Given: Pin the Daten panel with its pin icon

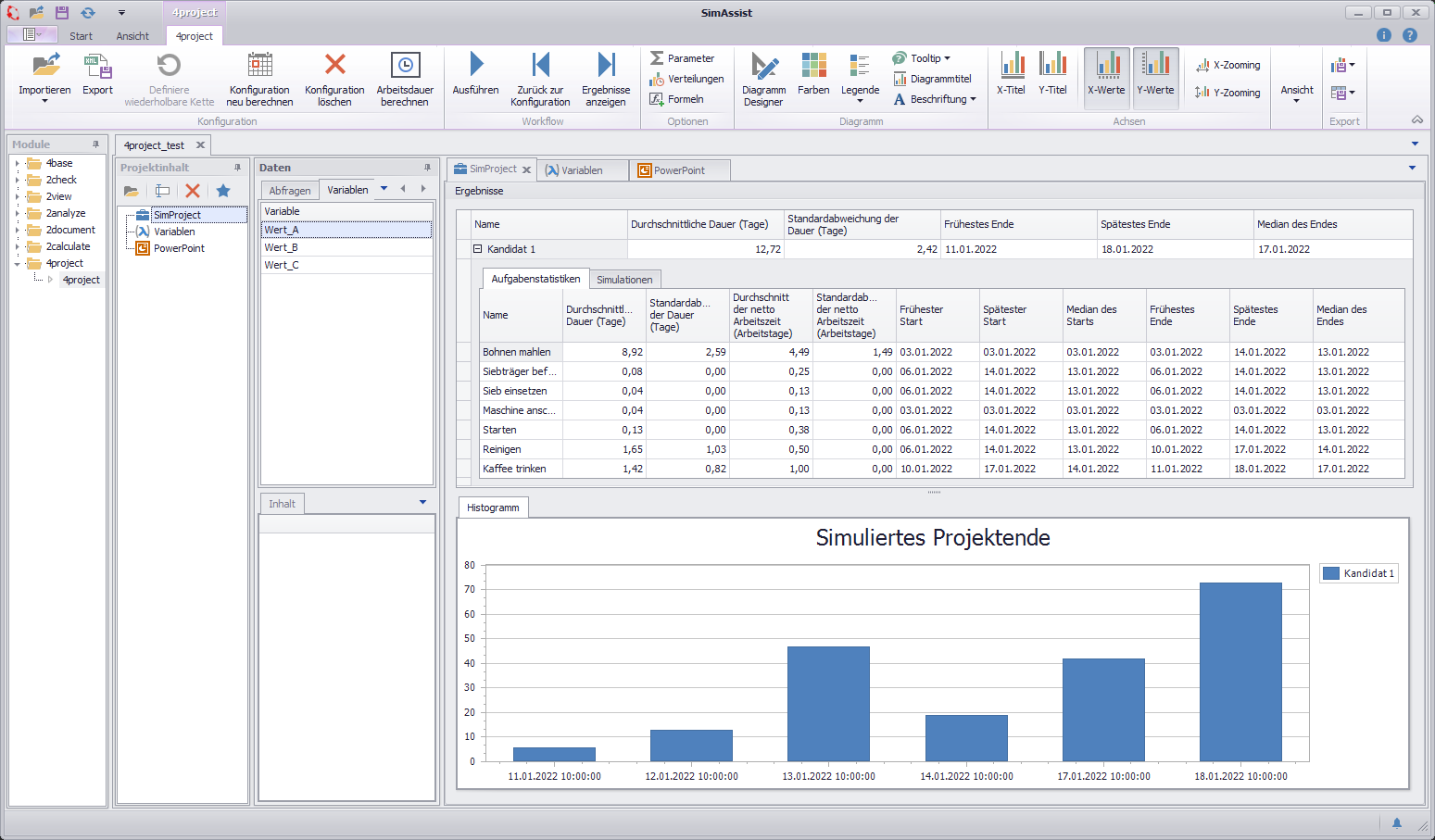Looking at the screenshot, I should pyautogui.click(x=426, y=167).
